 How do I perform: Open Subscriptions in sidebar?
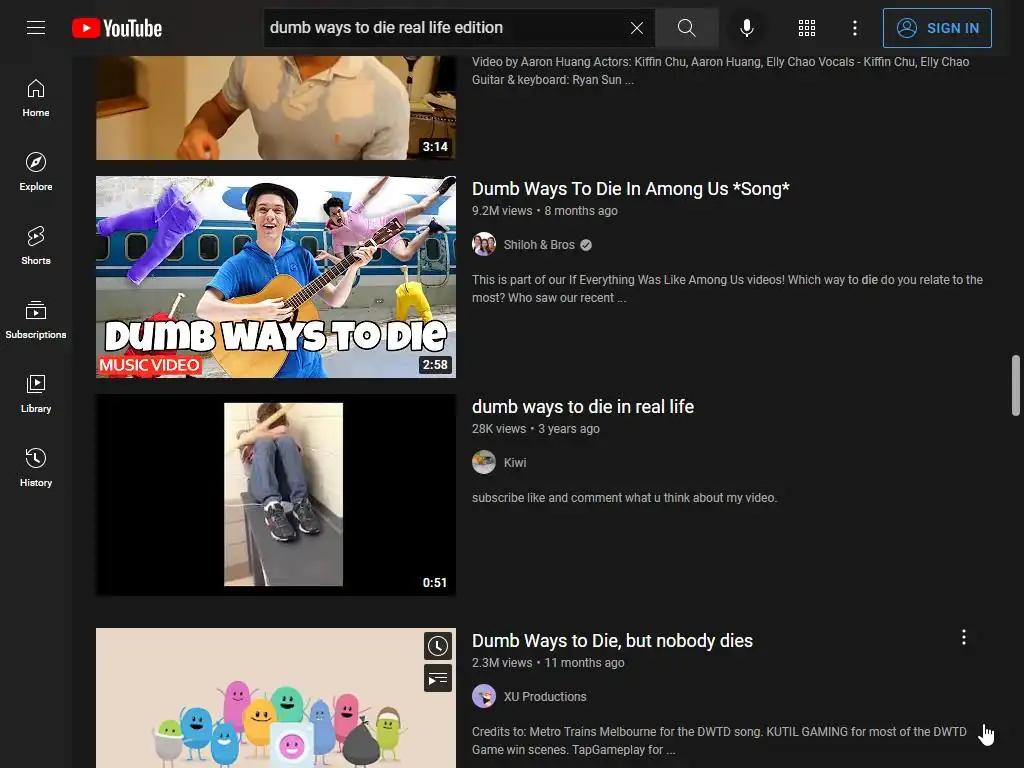point(36,319)
